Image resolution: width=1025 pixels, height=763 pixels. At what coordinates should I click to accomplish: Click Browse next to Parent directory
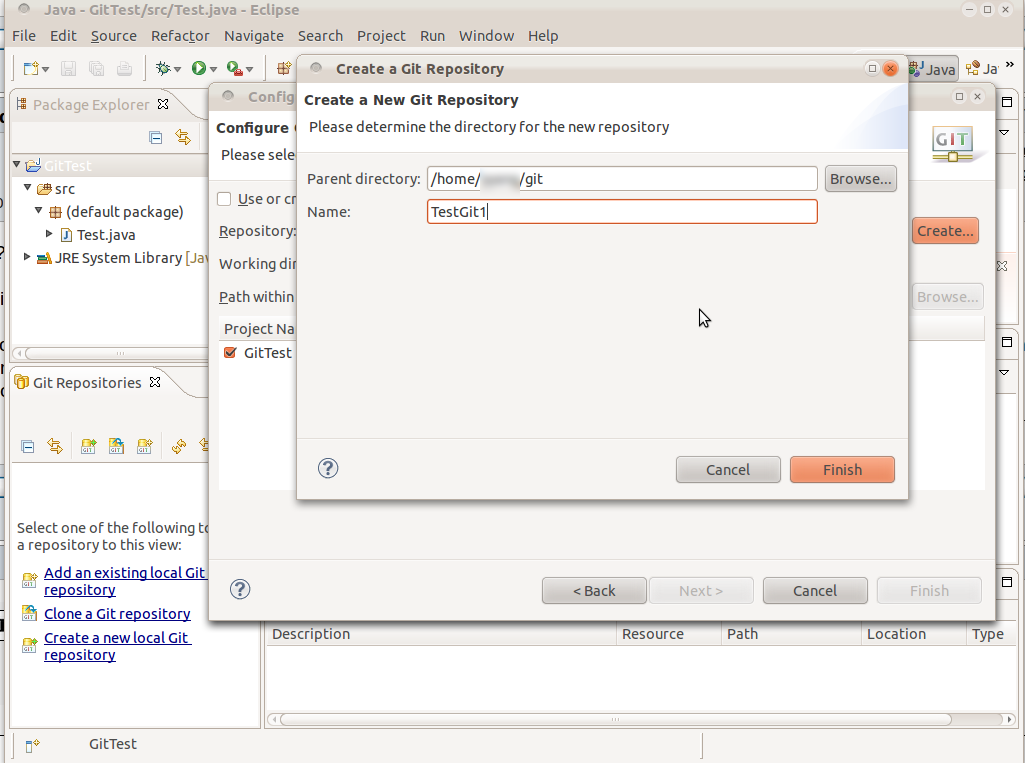[x=860, y=178]
